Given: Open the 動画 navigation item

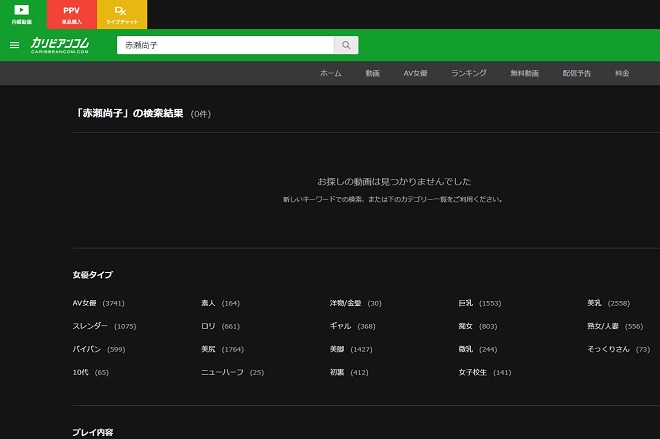Looking at the screenshot, I should [372, 74].
